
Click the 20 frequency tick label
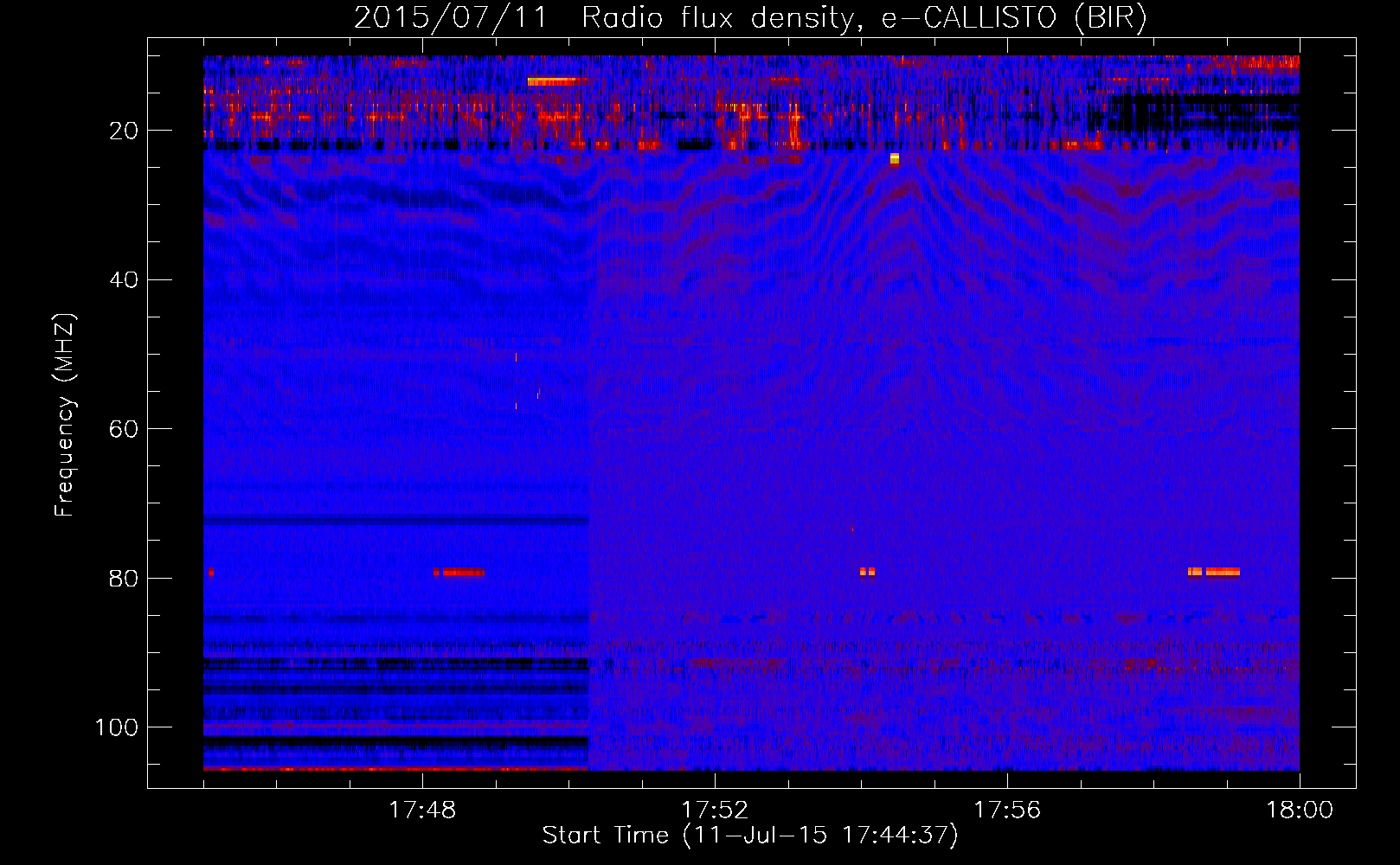[x=124, y=131]
